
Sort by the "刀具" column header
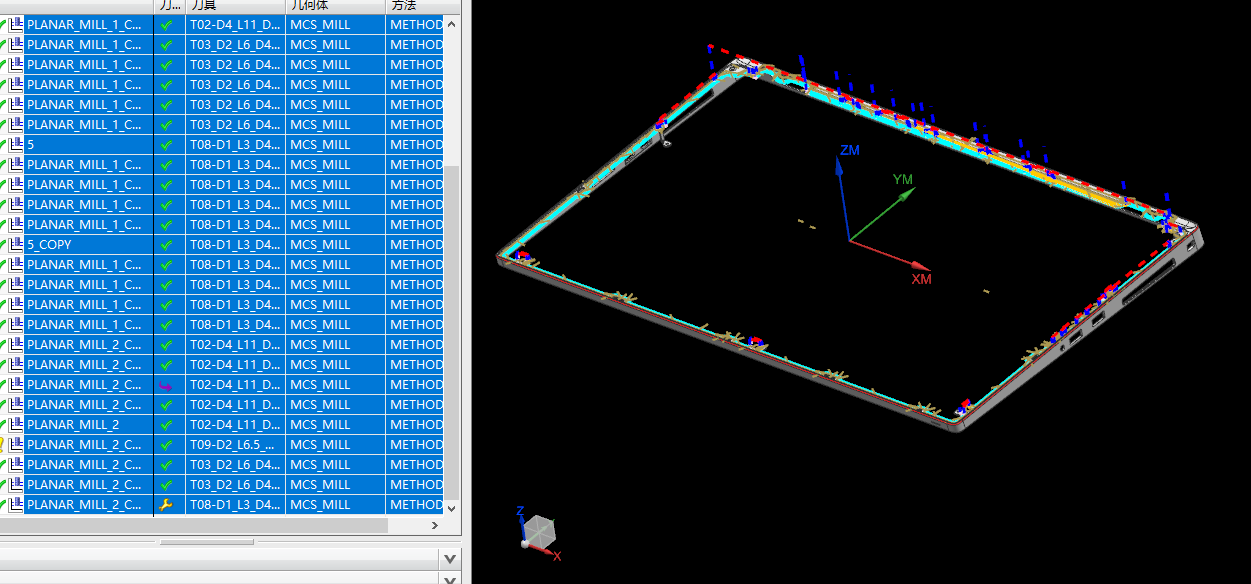click(x=235, y=6)
